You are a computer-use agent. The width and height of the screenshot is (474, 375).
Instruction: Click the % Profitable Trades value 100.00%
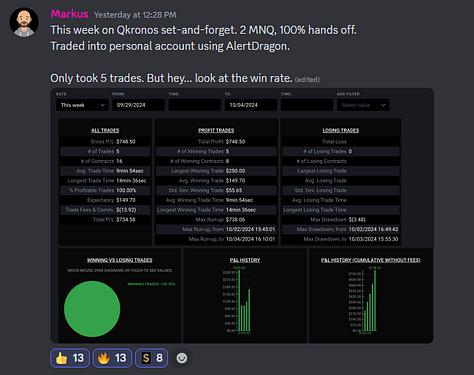coord(126,190)
